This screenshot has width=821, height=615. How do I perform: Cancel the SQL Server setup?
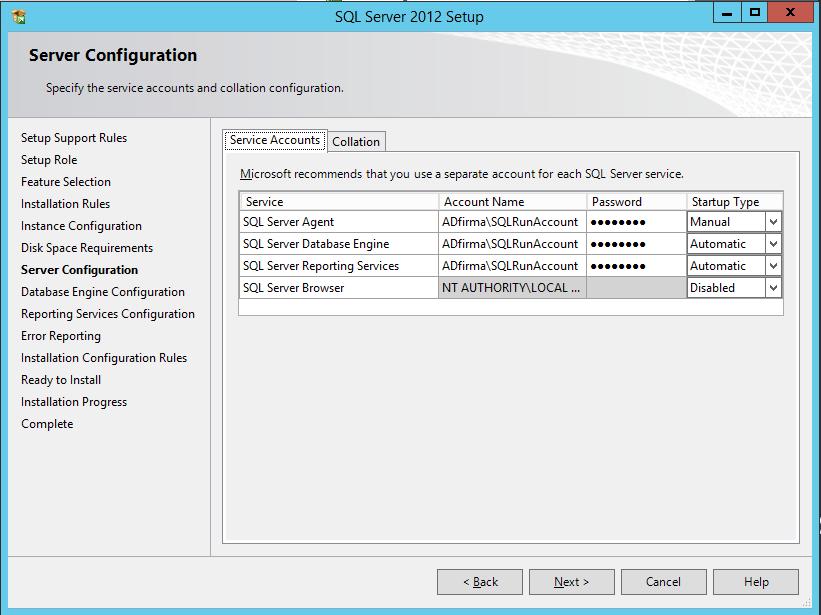click(x=663, y=582)
